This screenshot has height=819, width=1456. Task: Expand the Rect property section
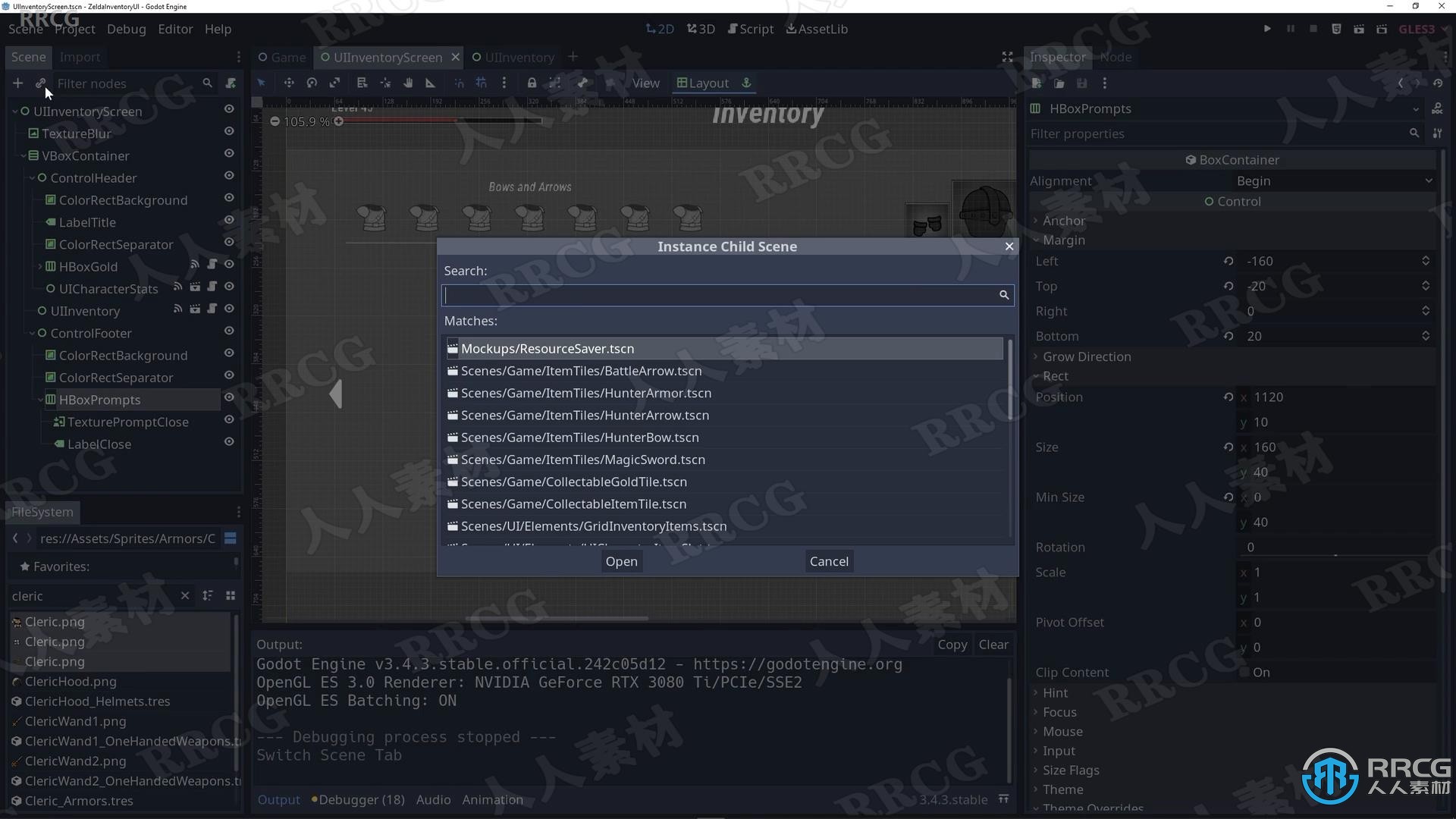[1056, 375]
